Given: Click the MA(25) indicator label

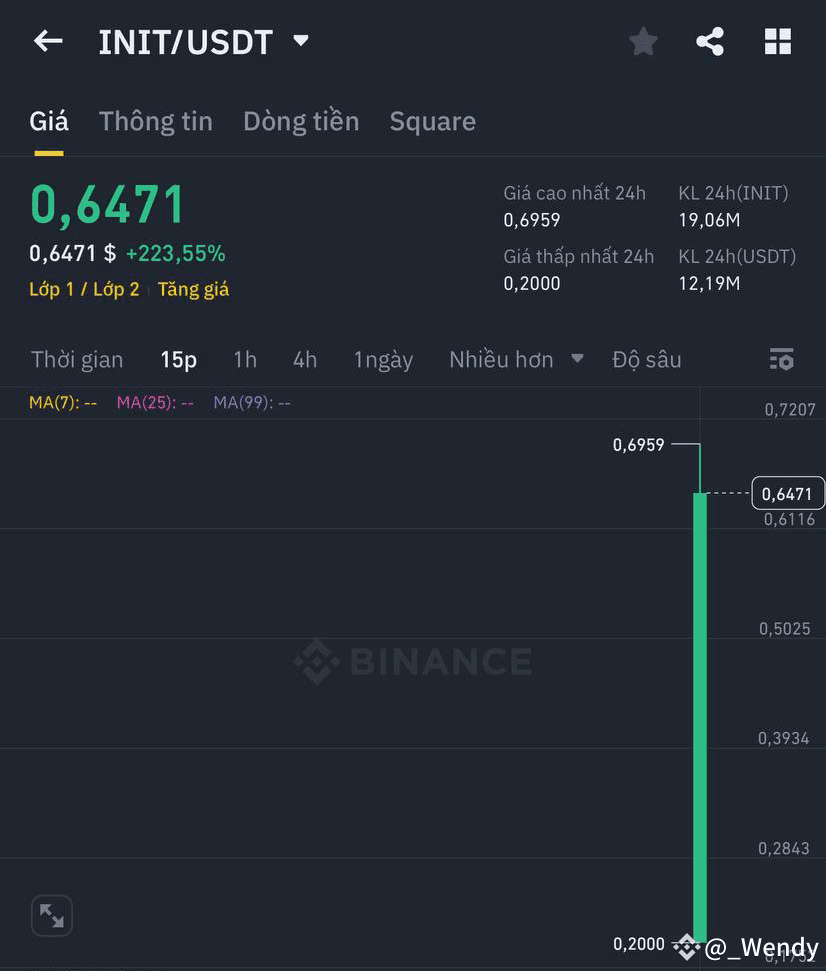Looking at the screenshot, I should [x=155, y=401].
